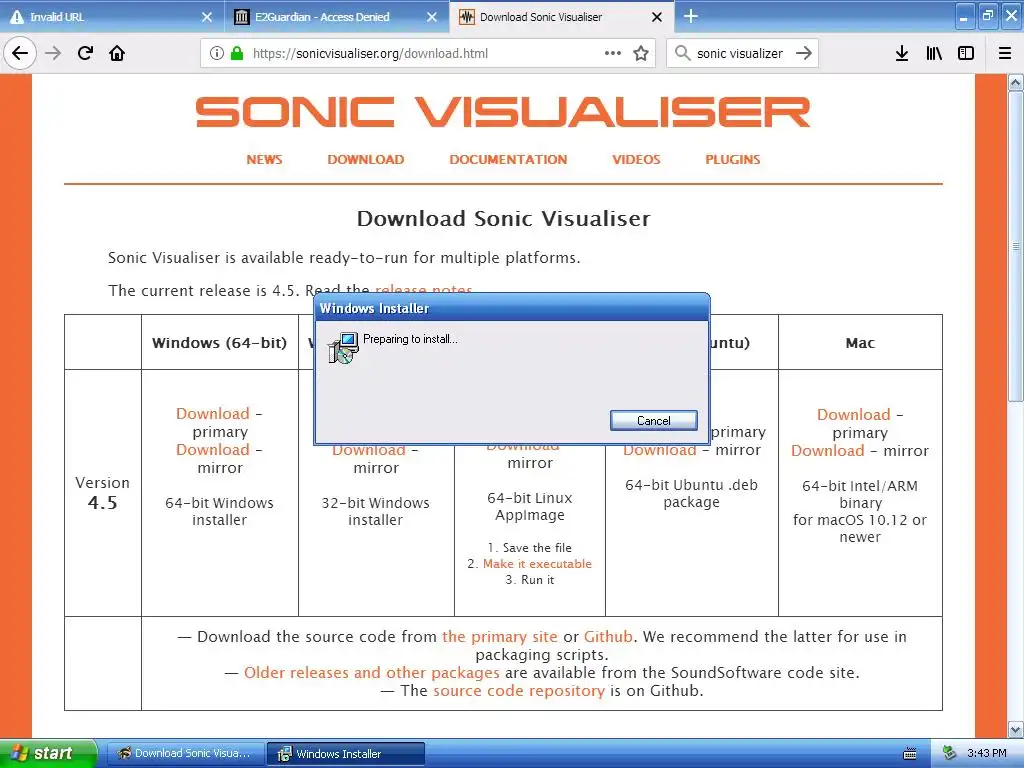Screen dimensions: 1024x768
Task: Show site information icon in address bar
Action: [217, 53]
